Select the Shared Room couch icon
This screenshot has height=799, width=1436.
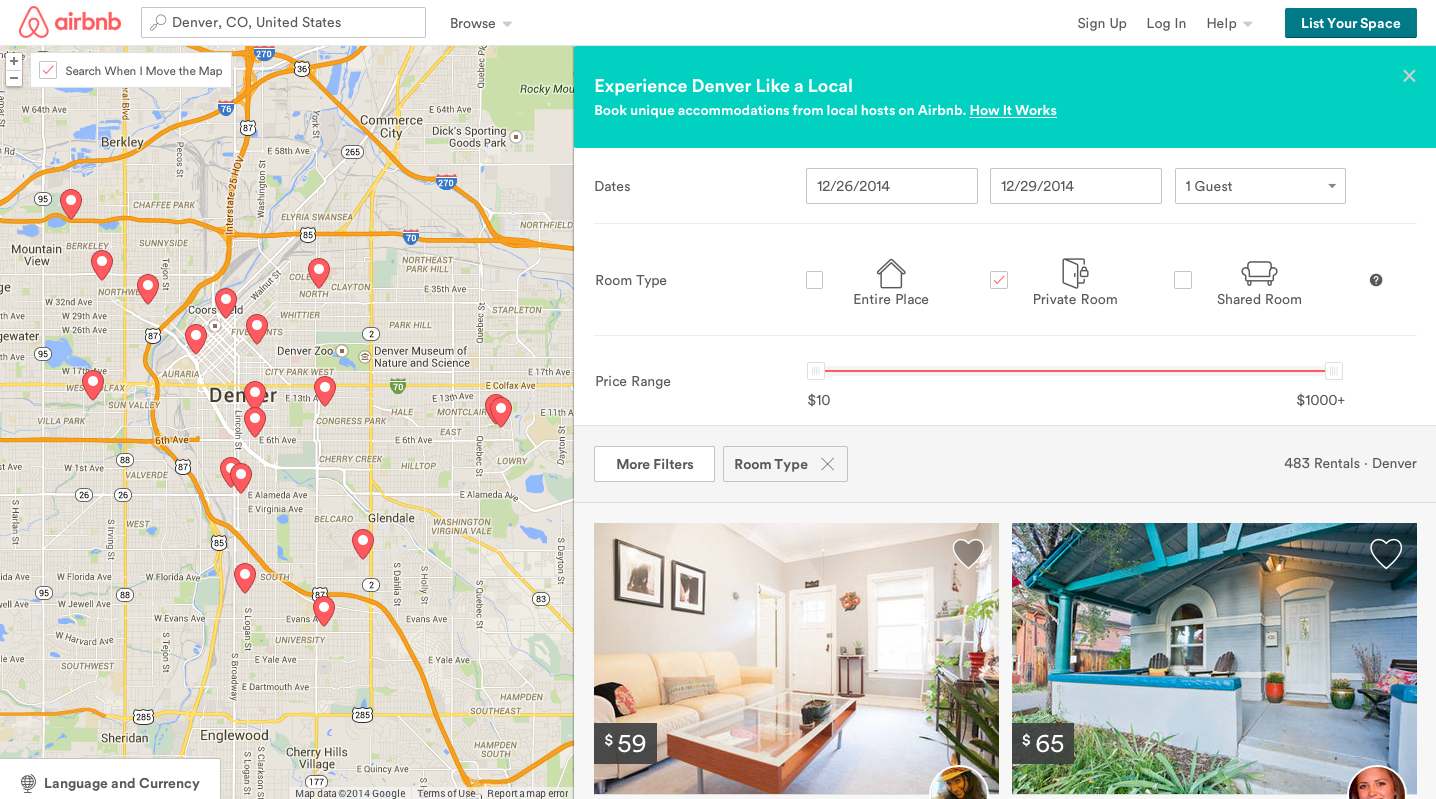coord(1259,274)
